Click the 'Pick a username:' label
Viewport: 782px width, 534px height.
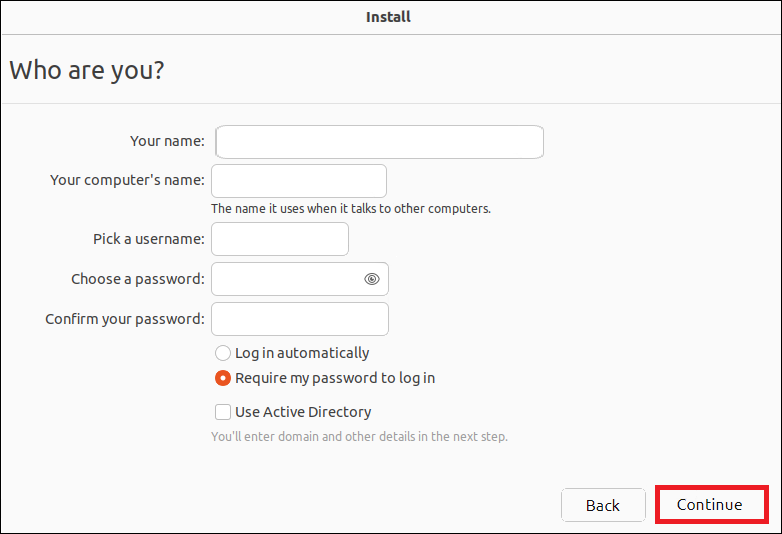[x=148, y=239]
